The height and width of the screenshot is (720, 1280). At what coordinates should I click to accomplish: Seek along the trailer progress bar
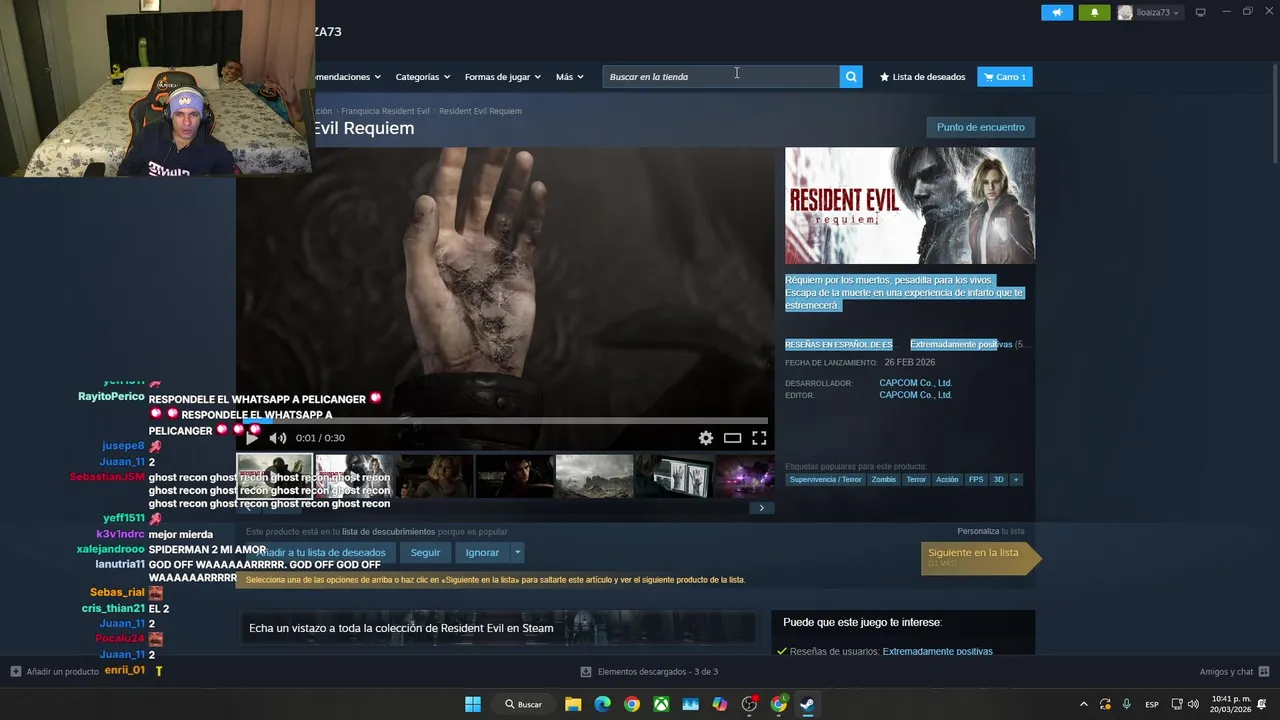tap(505, 421)
